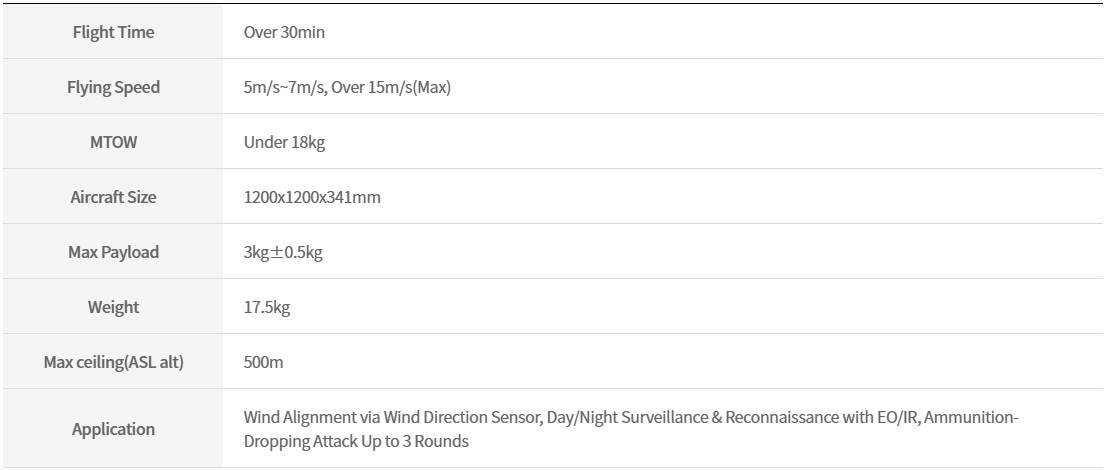Screen dimensions: 1108x470
Task: Click the Max Payload label
Action: pos(113,252)
